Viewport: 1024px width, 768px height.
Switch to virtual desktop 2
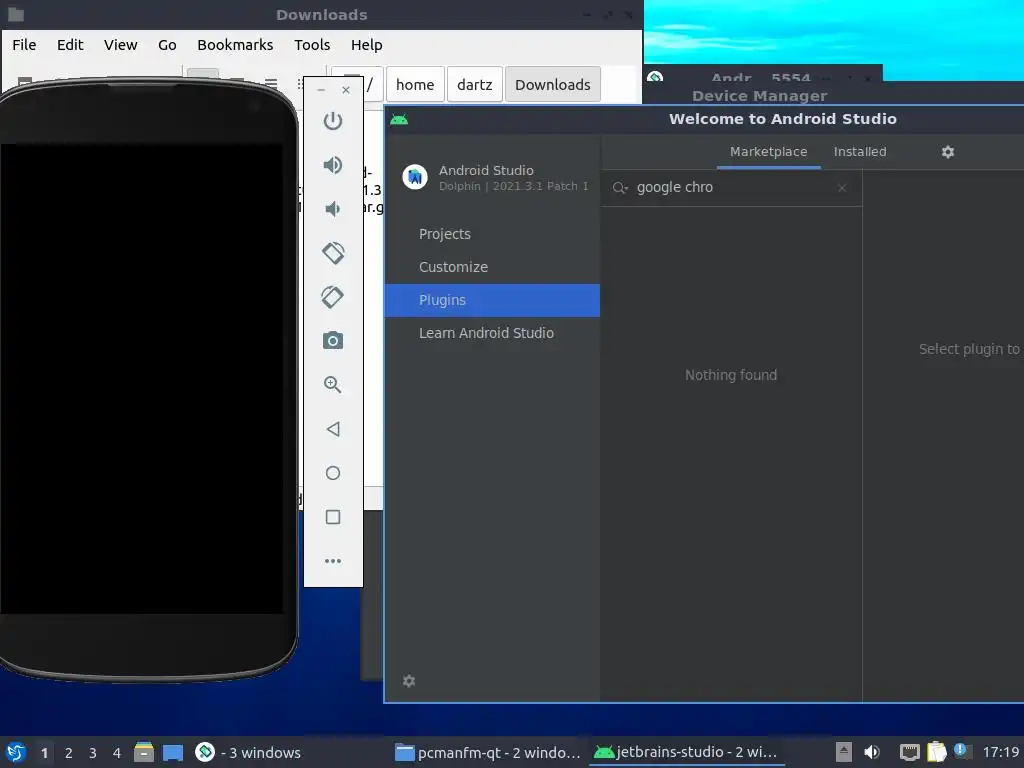[x=69, y=753]
